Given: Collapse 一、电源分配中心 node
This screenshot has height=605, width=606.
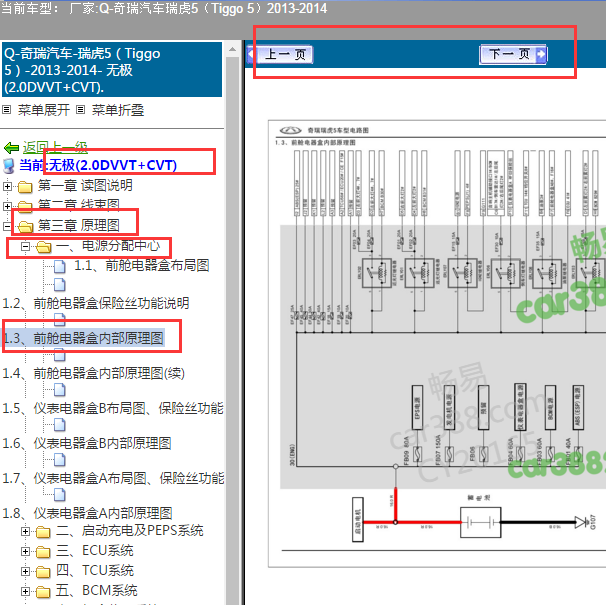Looking at the screenshot, I should pyautogui.click(x=26, y=246).
